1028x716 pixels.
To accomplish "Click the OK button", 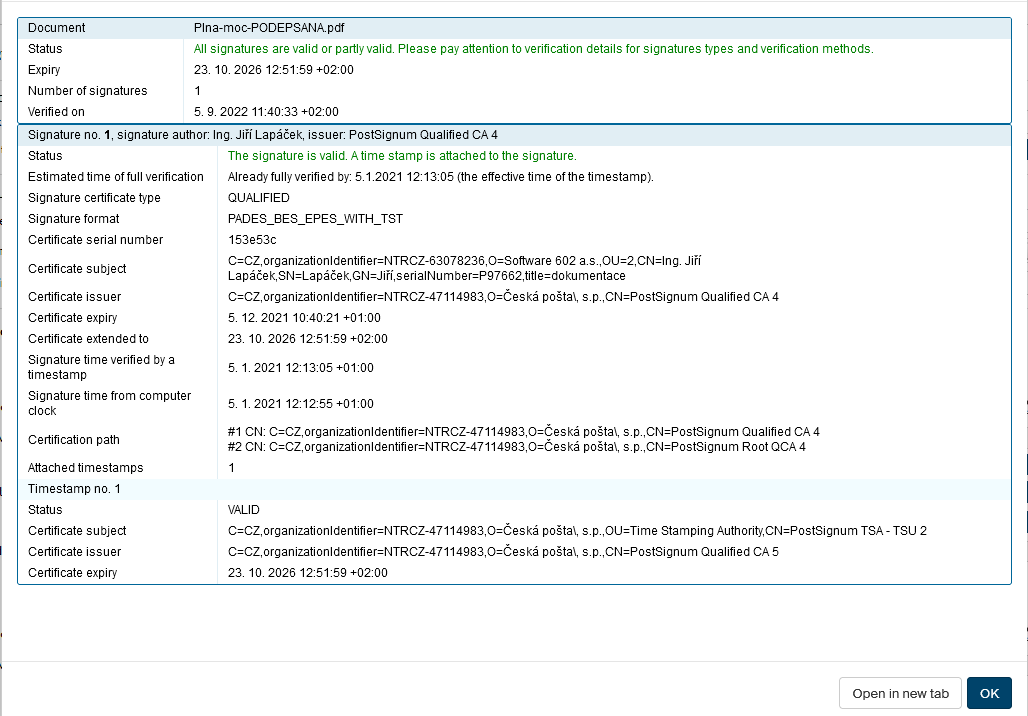I will click(988, 693).
